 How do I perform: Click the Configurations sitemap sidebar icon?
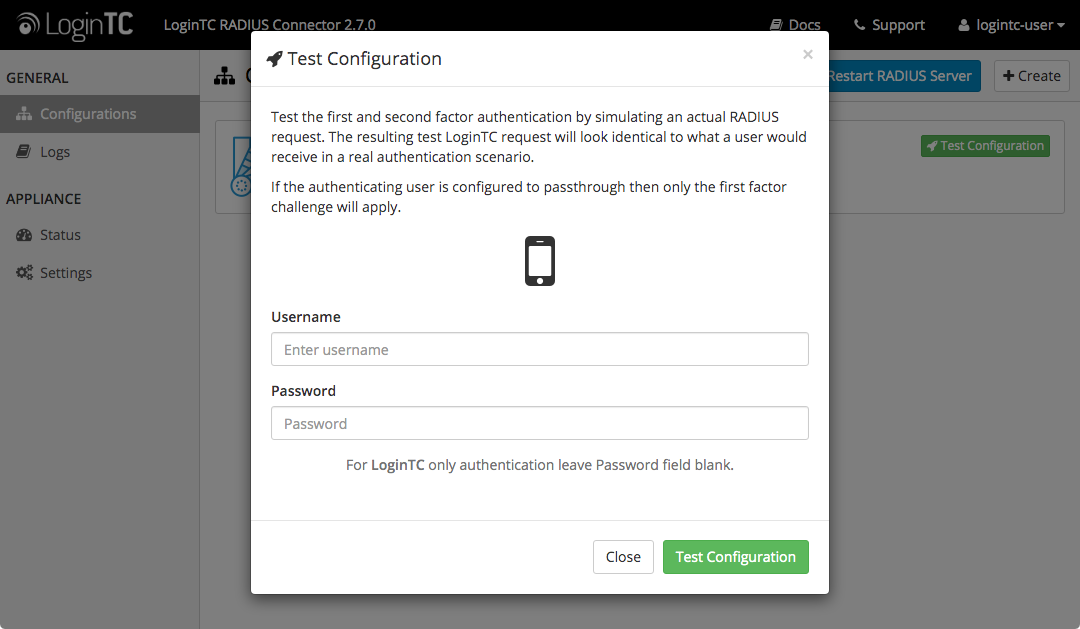pyautogui.click(x=24, y=114)
